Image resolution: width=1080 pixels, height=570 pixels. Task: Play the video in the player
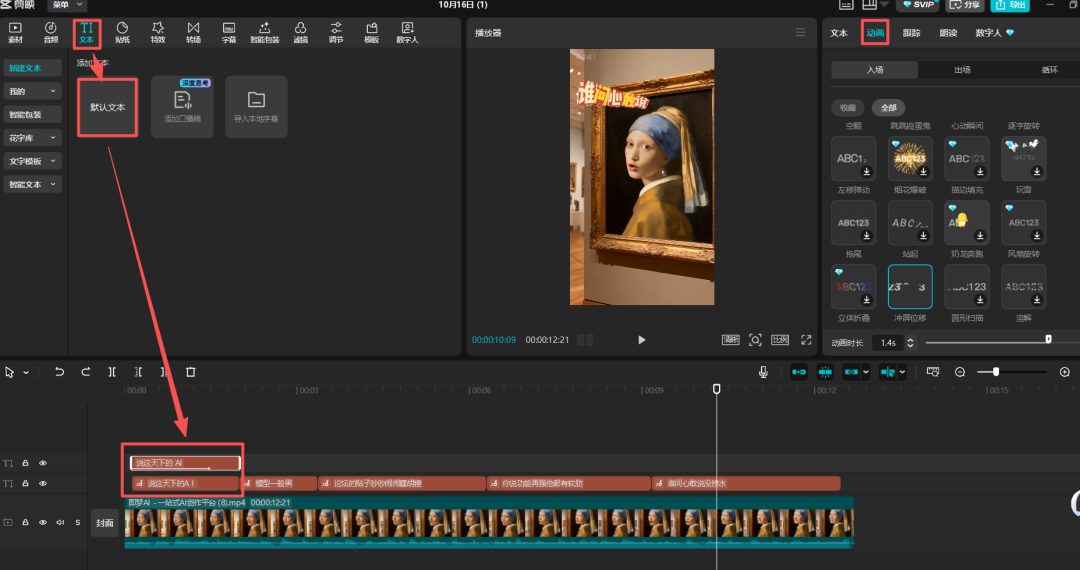pyautogui.click(x=642, y=340)
